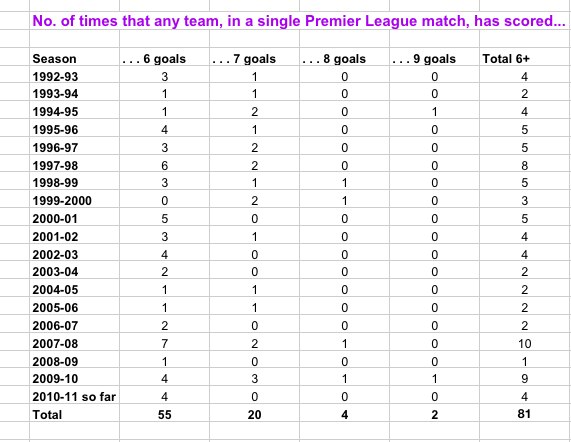Select the 1997-98 six goals cell showing 6
This screenshot has height=442, width=571.
(164, 165)
